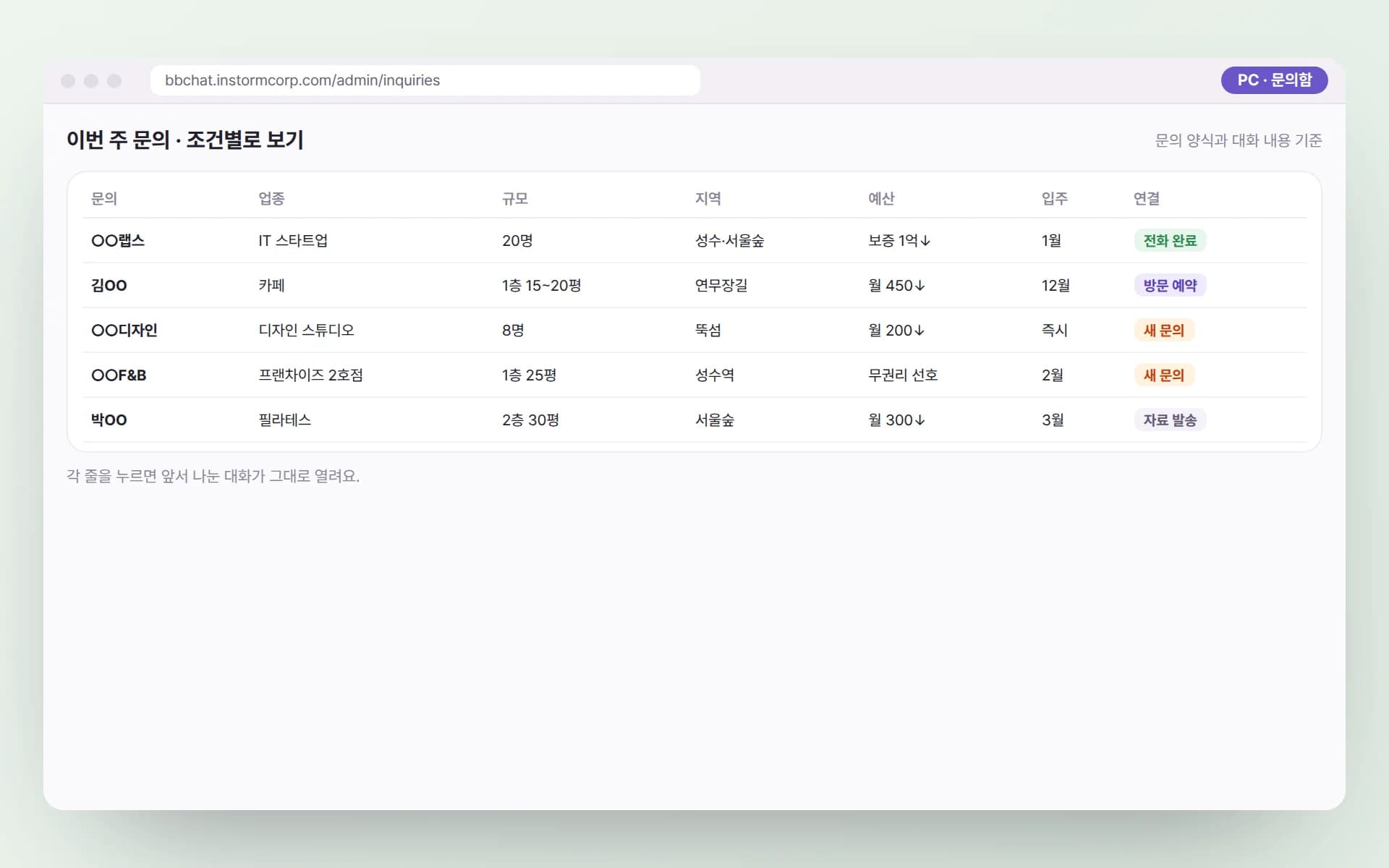Click the 즉시 move-in cell
The width and height of the screenshot is (1389, 868).
(1055, 330)
